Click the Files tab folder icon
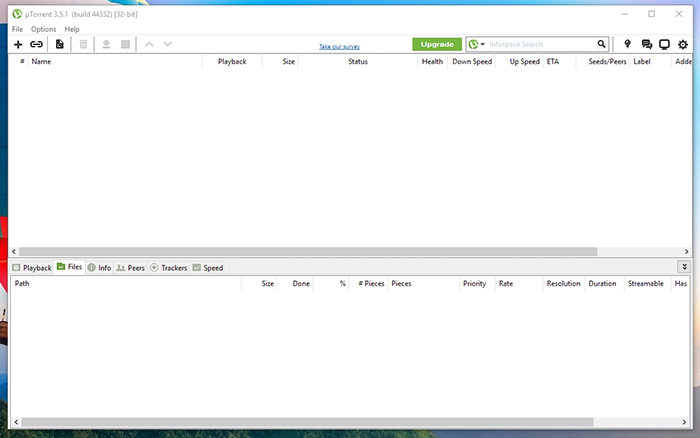Image resolution: width=700 pixels, height=438 pixels. [61, 267]
